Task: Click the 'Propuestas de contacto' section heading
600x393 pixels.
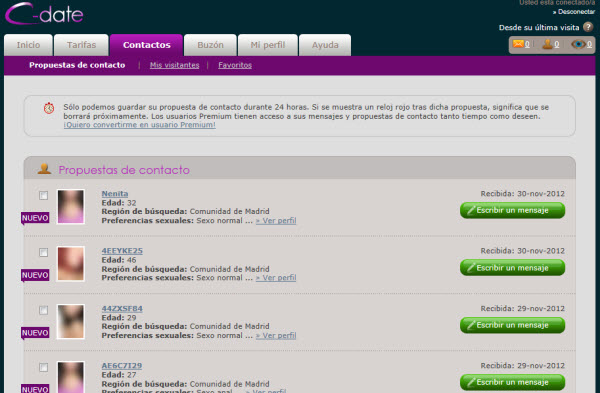Action: (x=124, y=170)
